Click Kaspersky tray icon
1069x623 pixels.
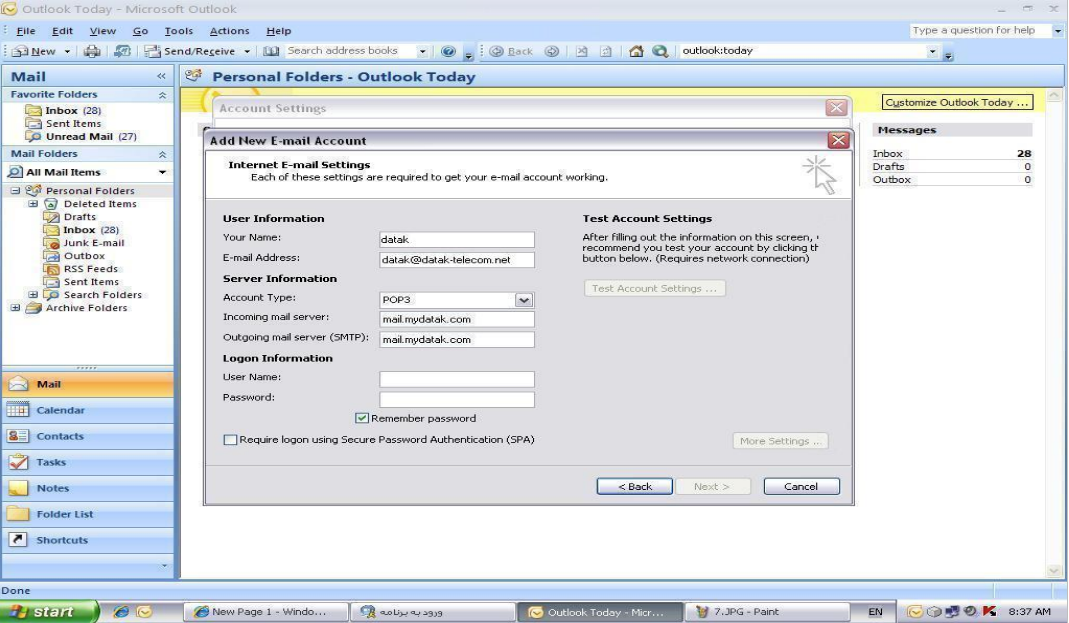pyautogui.click(x=989, y=611)
